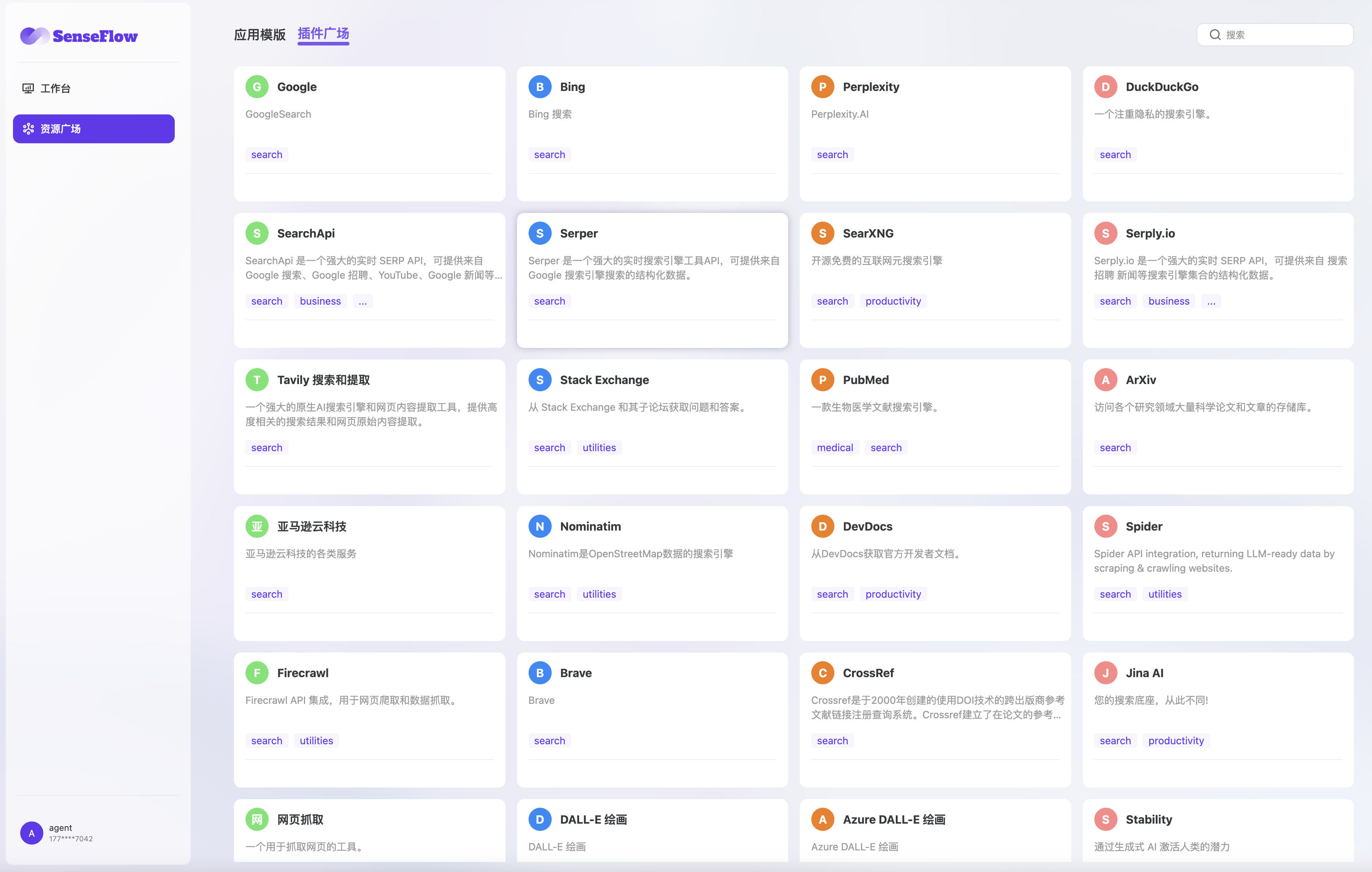Focus the 搜索 input field
Image resolution: width=1372 pixels, height=872 pixels.
1275,35
